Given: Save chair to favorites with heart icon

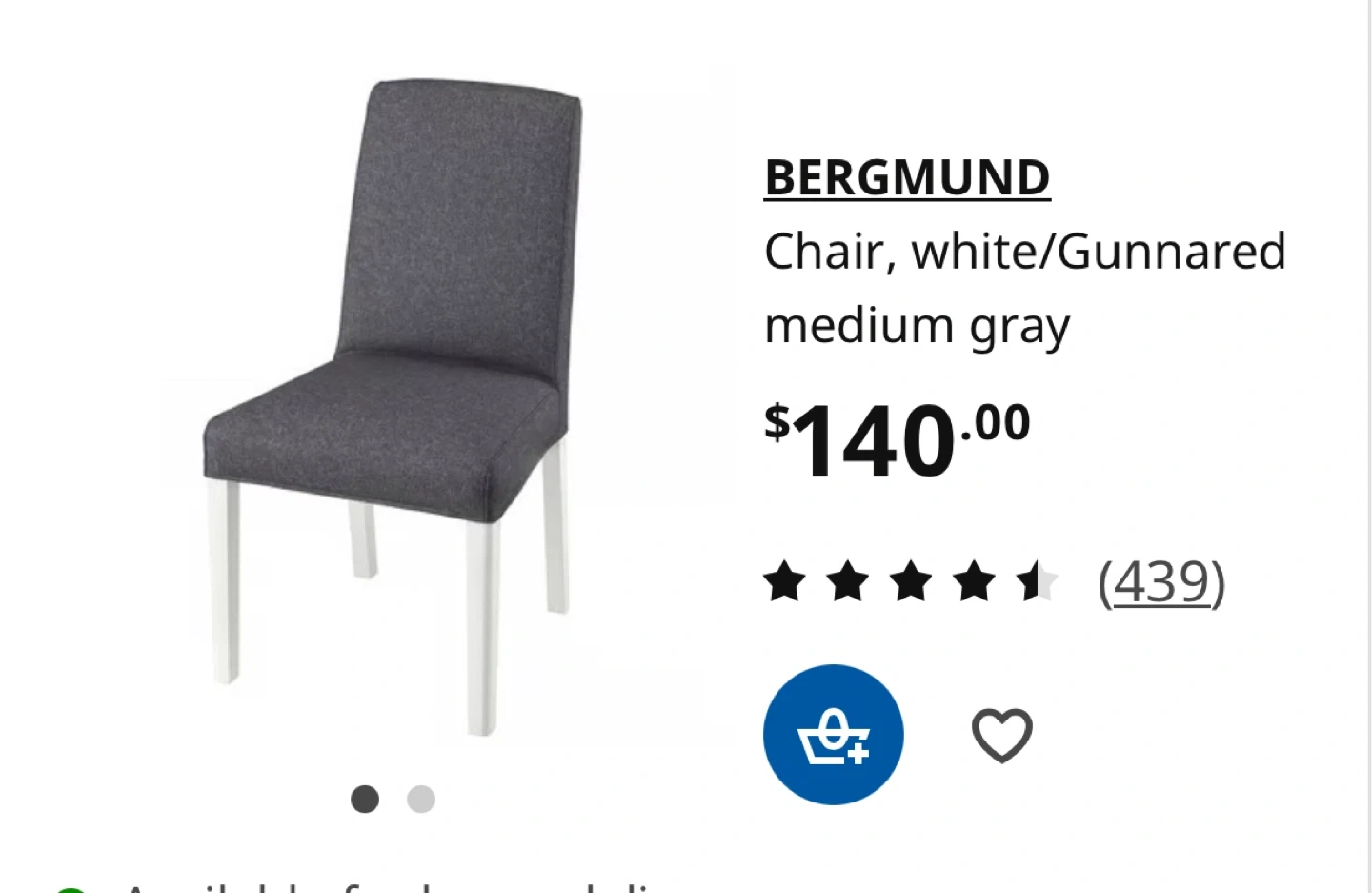Looking at the screenshot, I should point(1002,735).
